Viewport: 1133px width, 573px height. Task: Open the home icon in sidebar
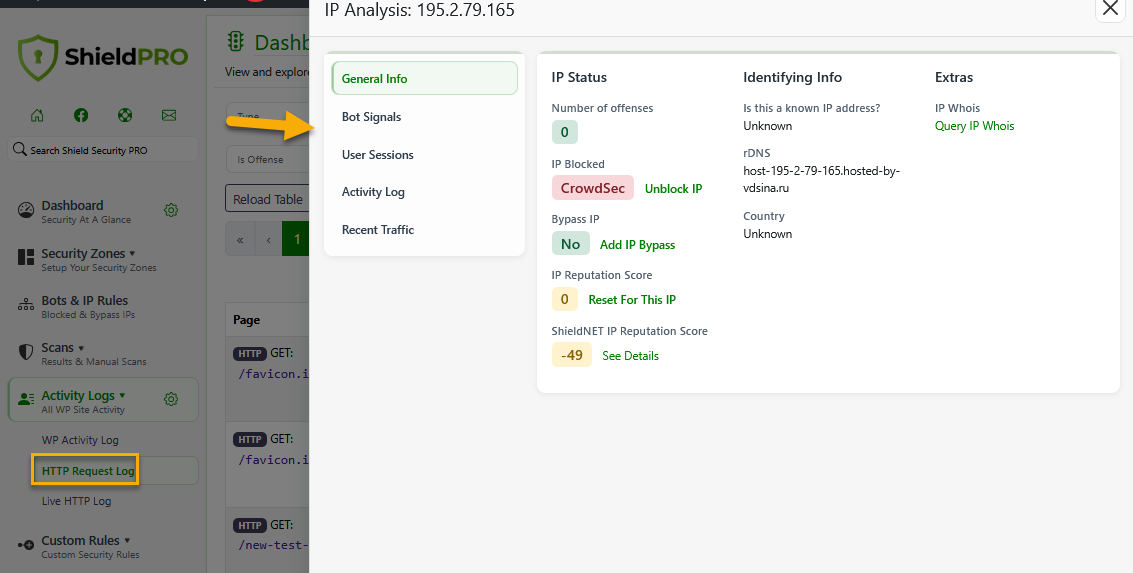point(37,115)
